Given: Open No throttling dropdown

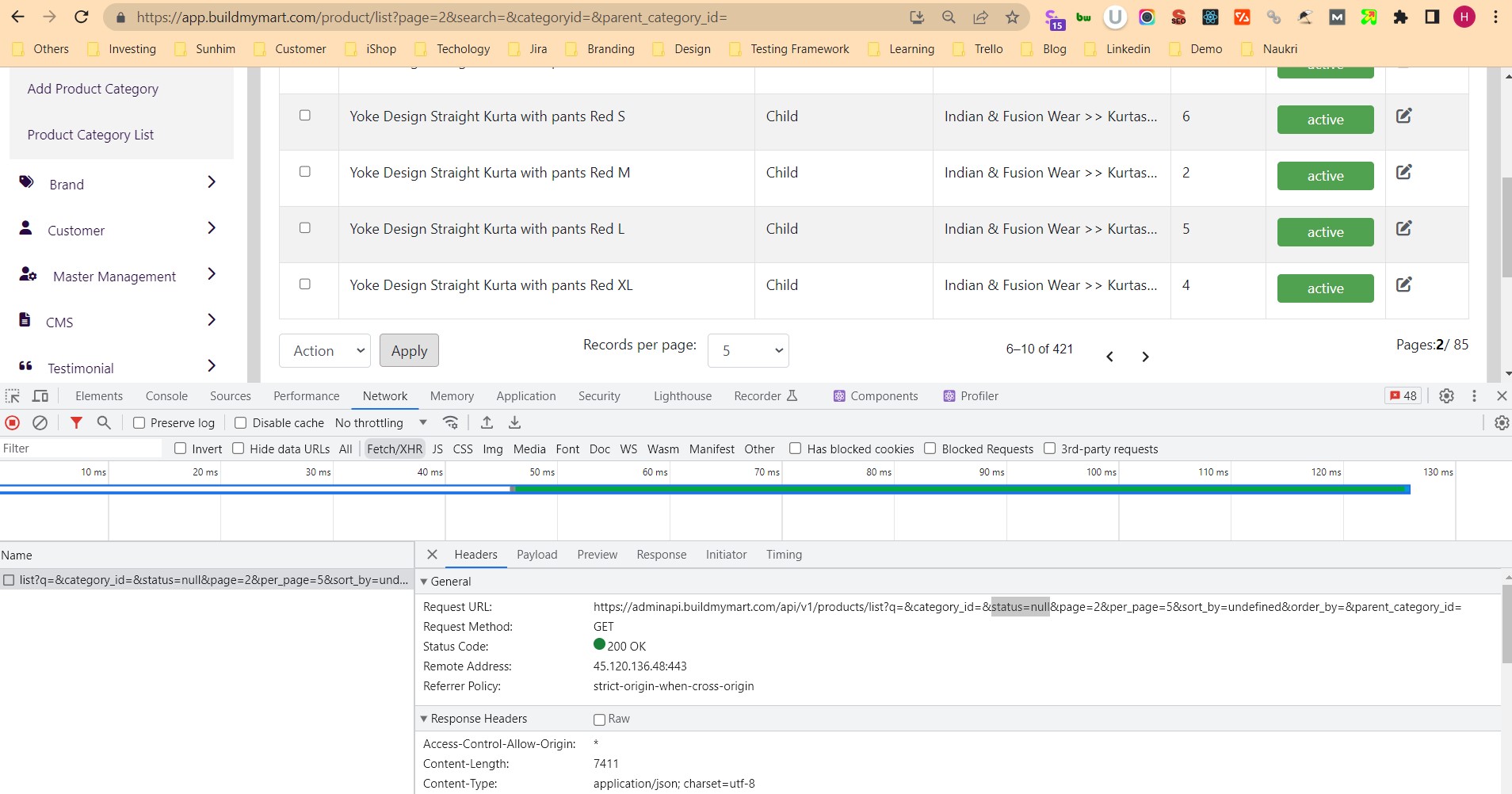Looking at the screenshot, I should pyautogui.click(x=381, y=422).
